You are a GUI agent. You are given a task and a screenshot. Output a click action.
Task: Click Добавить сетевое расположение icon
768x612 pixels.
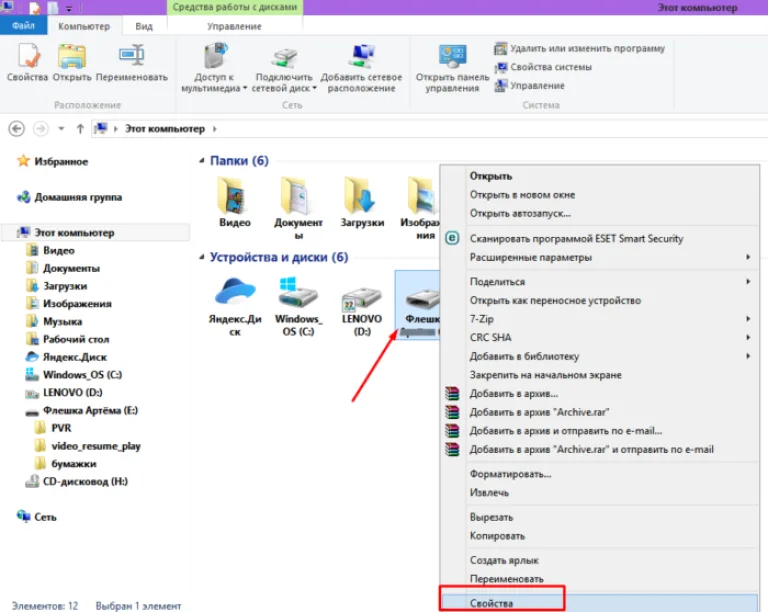pos(361,68)
